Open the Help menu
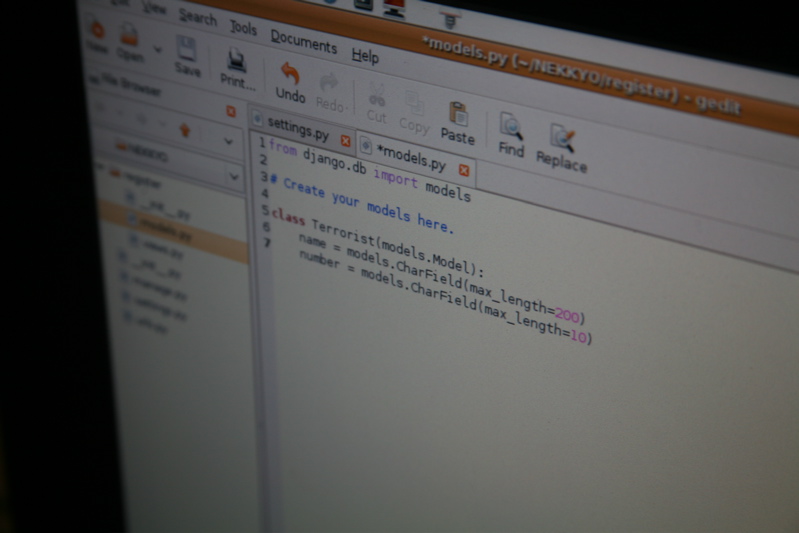This screenshot has height=533, width=799. click(365, 56)
